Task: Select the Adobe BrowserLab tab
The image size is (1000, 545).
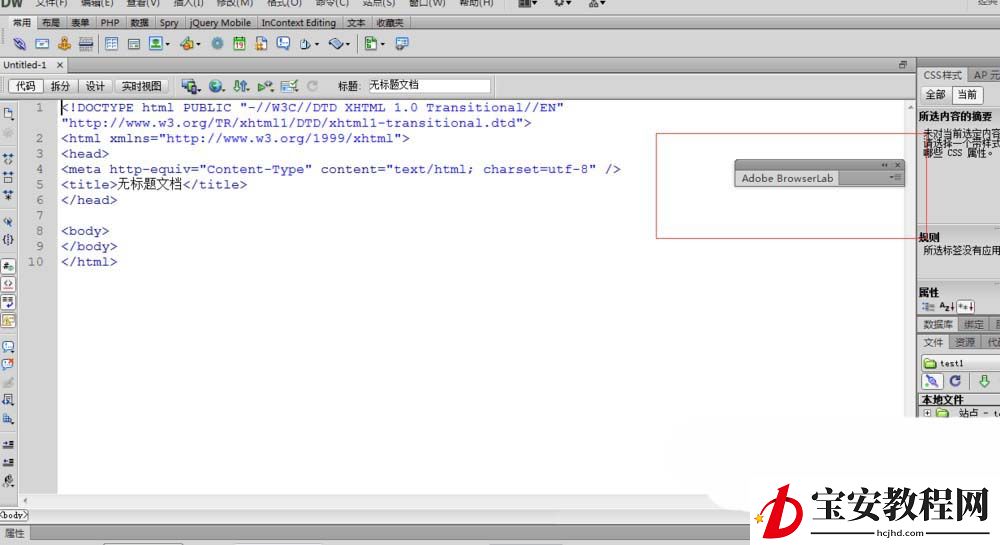Action: [x=787, y=178]
